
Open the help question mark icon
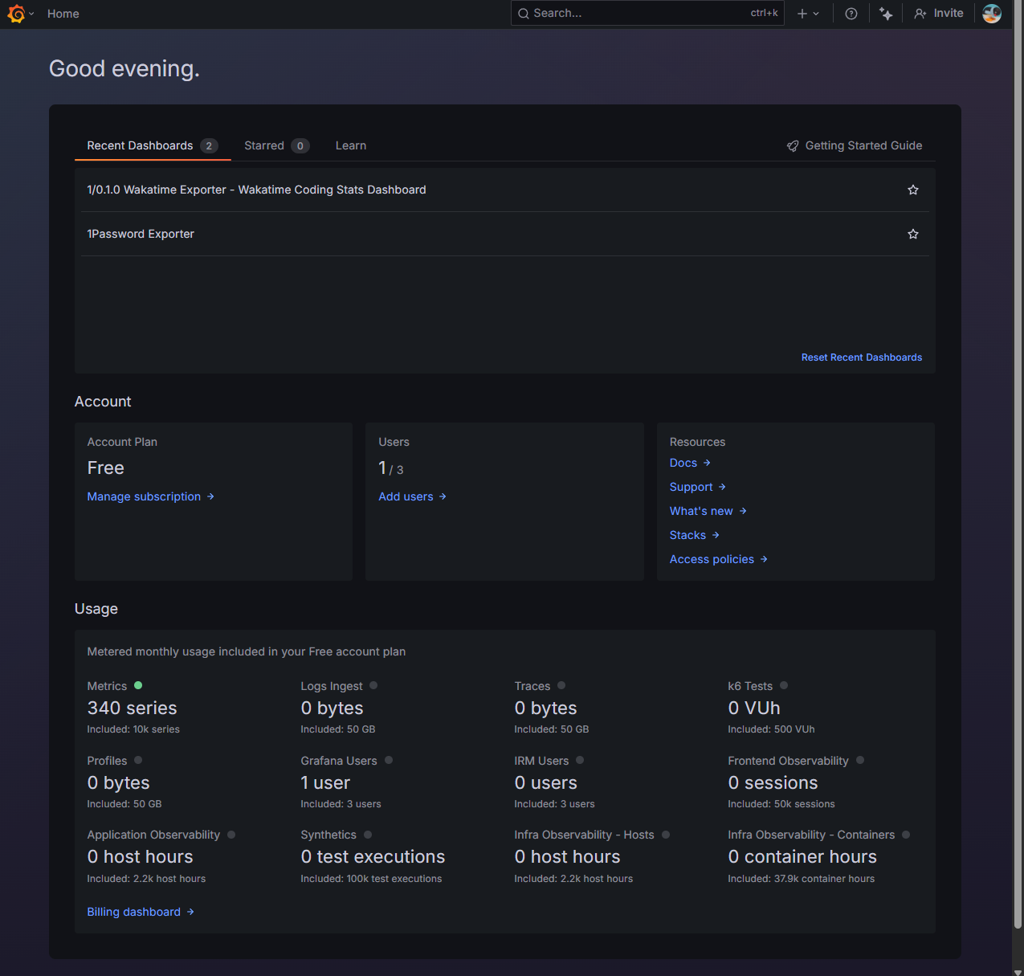click(851, 14)
